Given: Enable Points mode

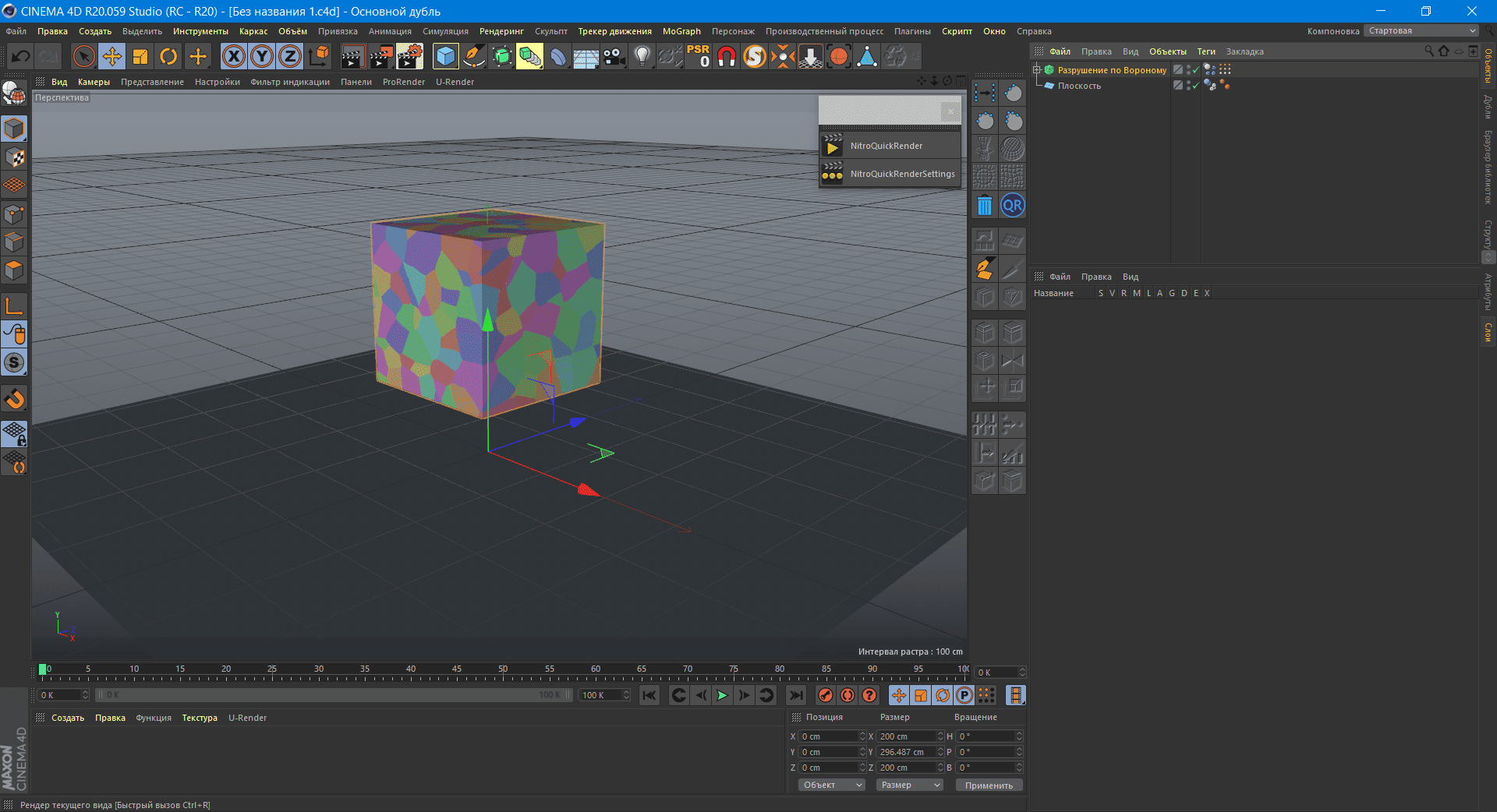Looking at the screenshot, I should (15, 214).
